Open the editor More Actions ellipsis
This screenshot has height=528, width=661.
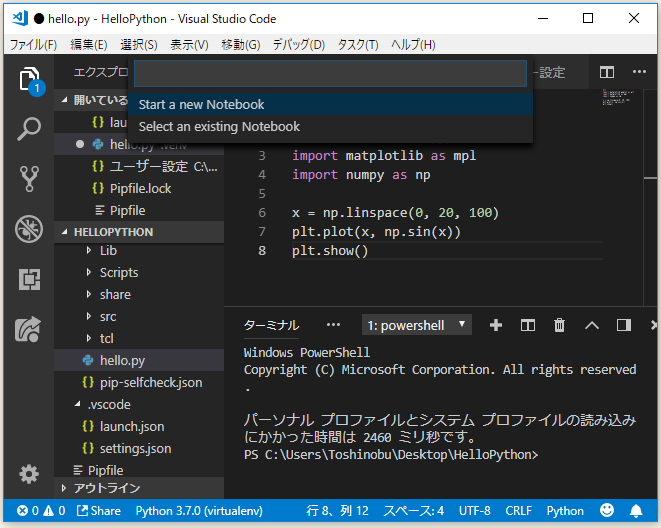(639, 72)
